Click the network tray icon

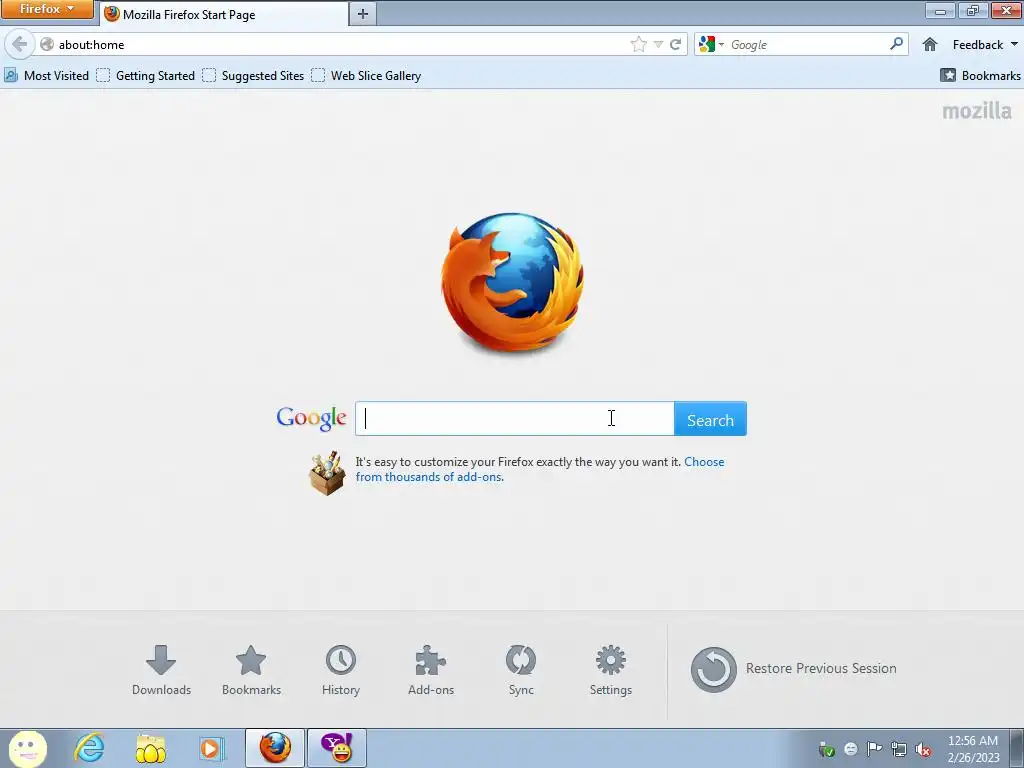(899, 749)
